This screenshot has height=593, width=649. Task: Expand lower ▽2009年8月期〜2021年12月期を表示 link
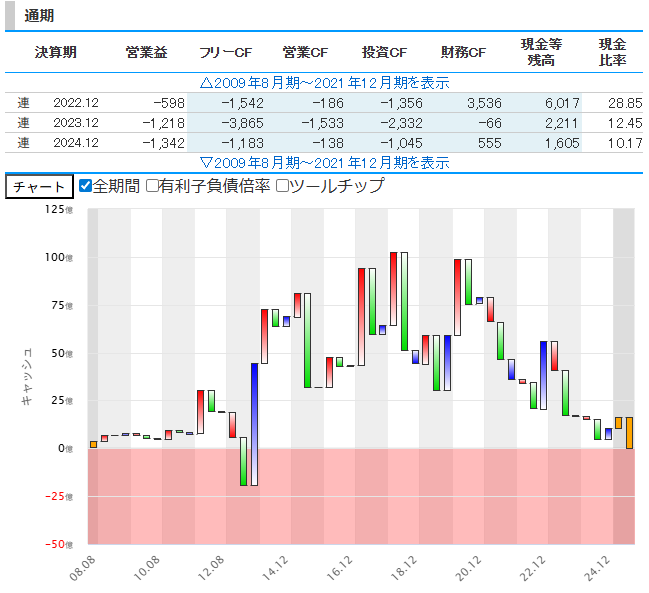(324, 163)
